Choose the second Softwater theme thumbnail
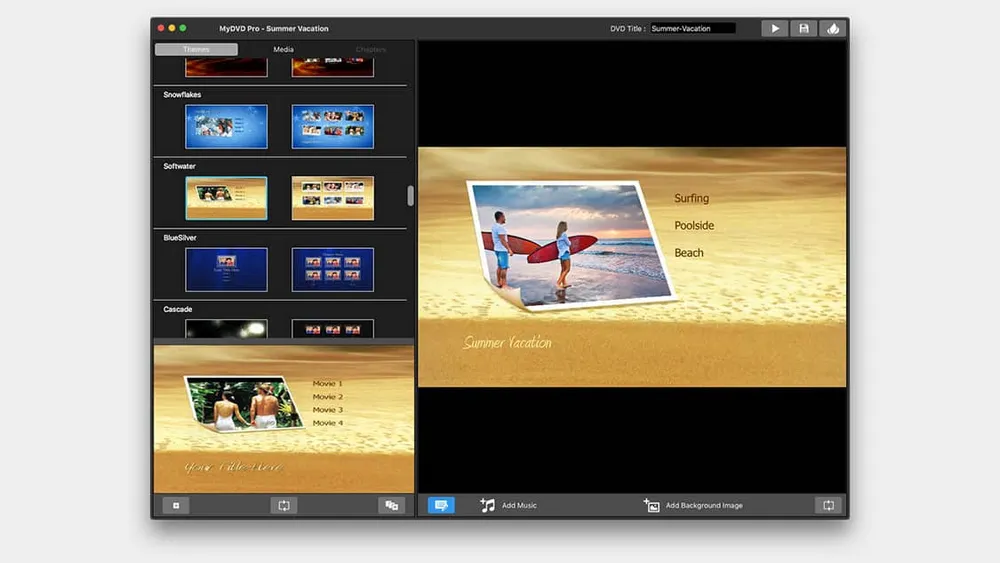Viewport: 1000px width, 563px height. (332, 198)
